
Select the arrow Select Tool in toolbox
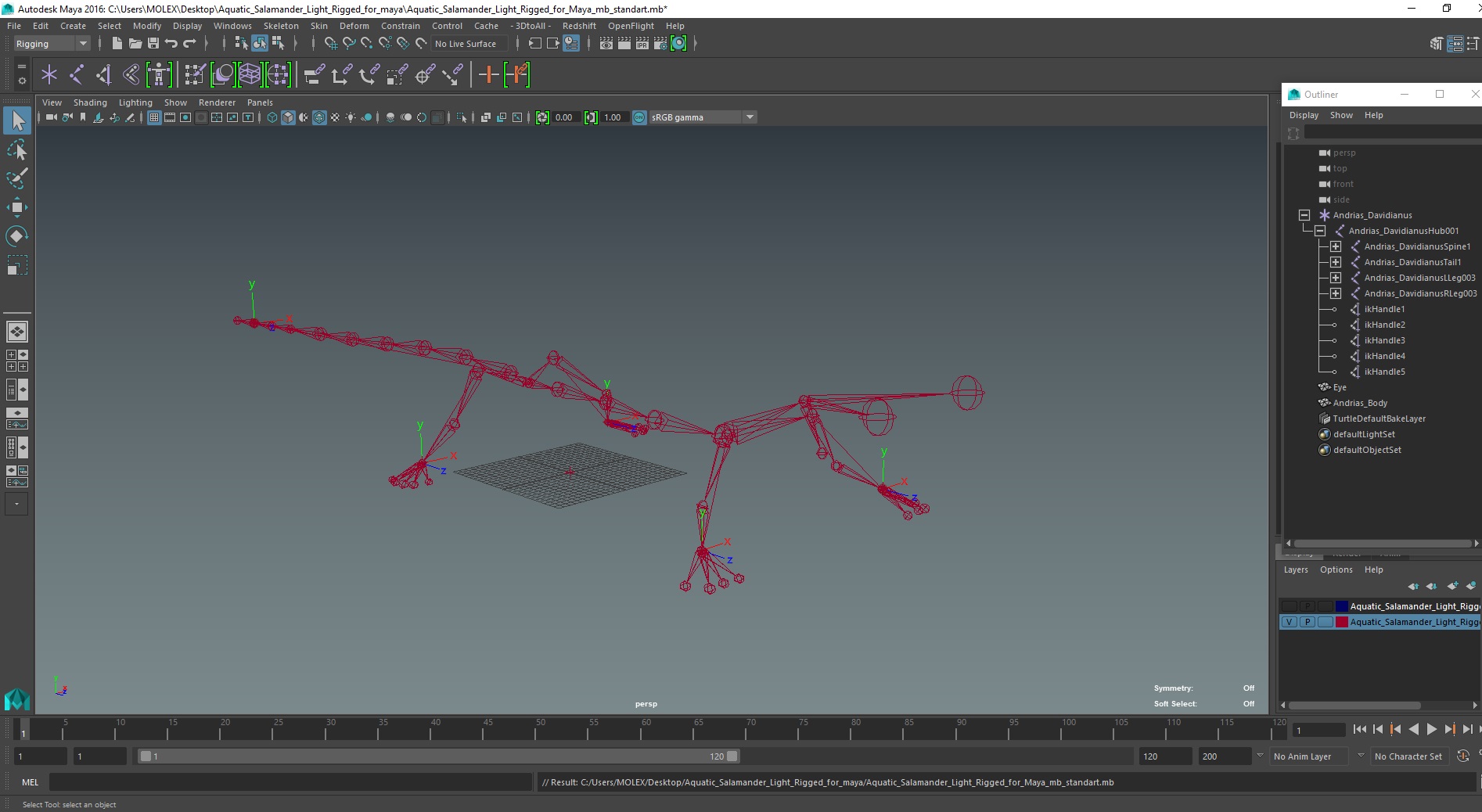(x=17, y=120)
